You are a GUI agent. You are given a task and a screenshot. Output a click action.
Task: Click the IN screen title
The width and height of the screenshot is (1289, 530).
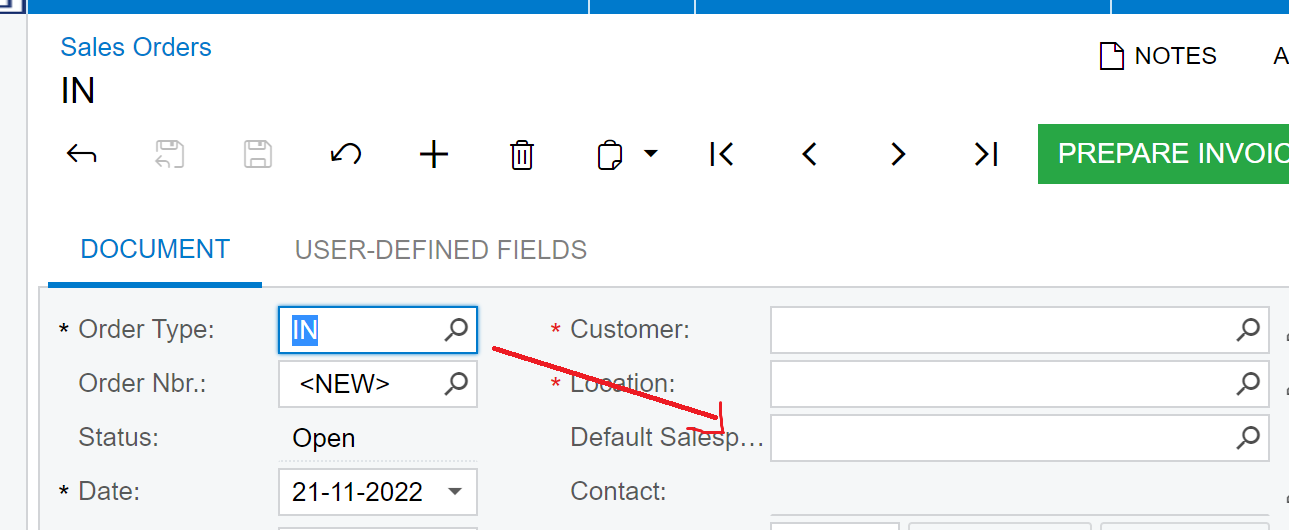tap(78, 91)
